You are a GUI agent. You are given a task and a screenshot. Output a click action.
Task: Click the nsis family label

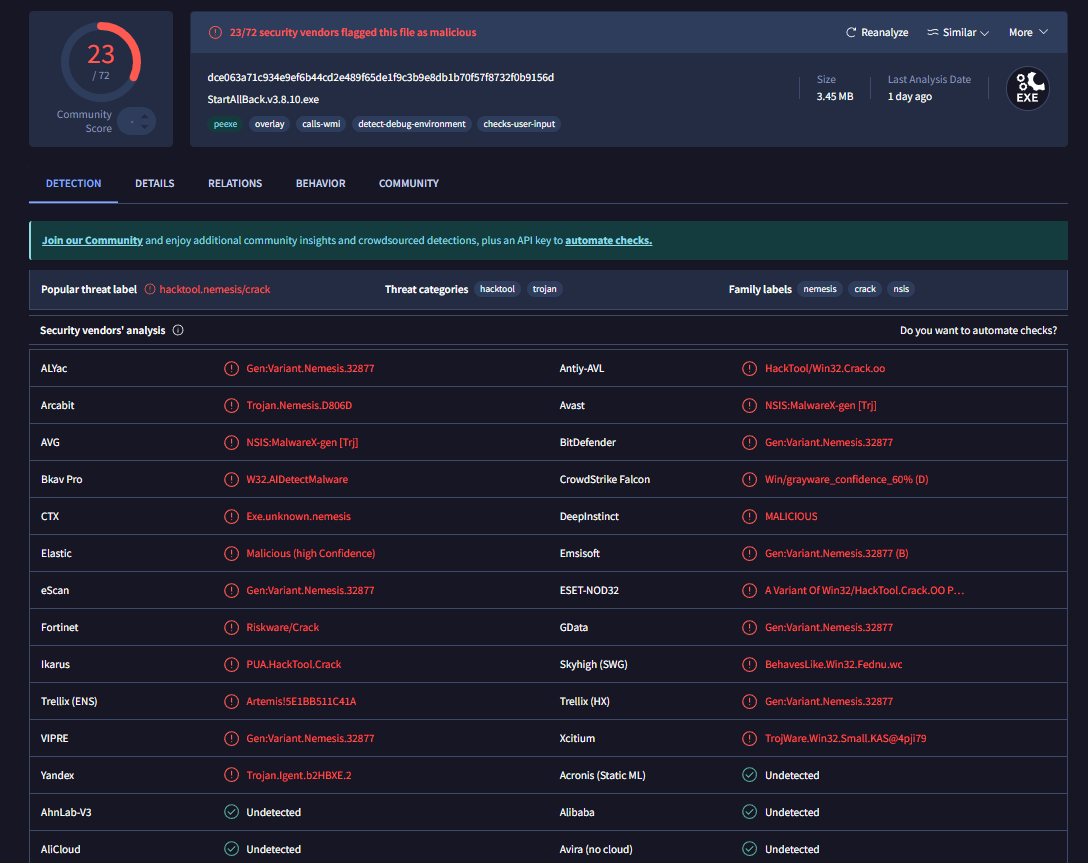coord(901,289)
